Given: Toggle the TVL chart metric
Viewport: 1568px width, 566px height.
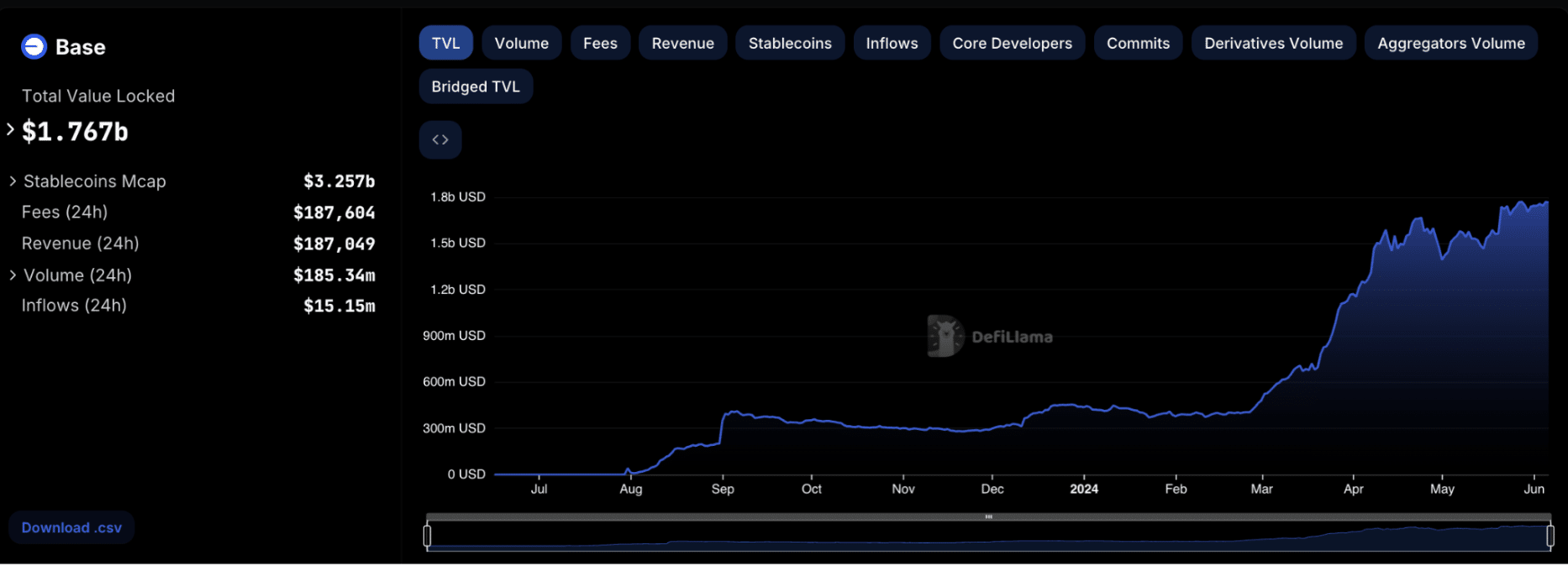Looking at the screenshot, I should pyautogui.click(x=445, y=44).
